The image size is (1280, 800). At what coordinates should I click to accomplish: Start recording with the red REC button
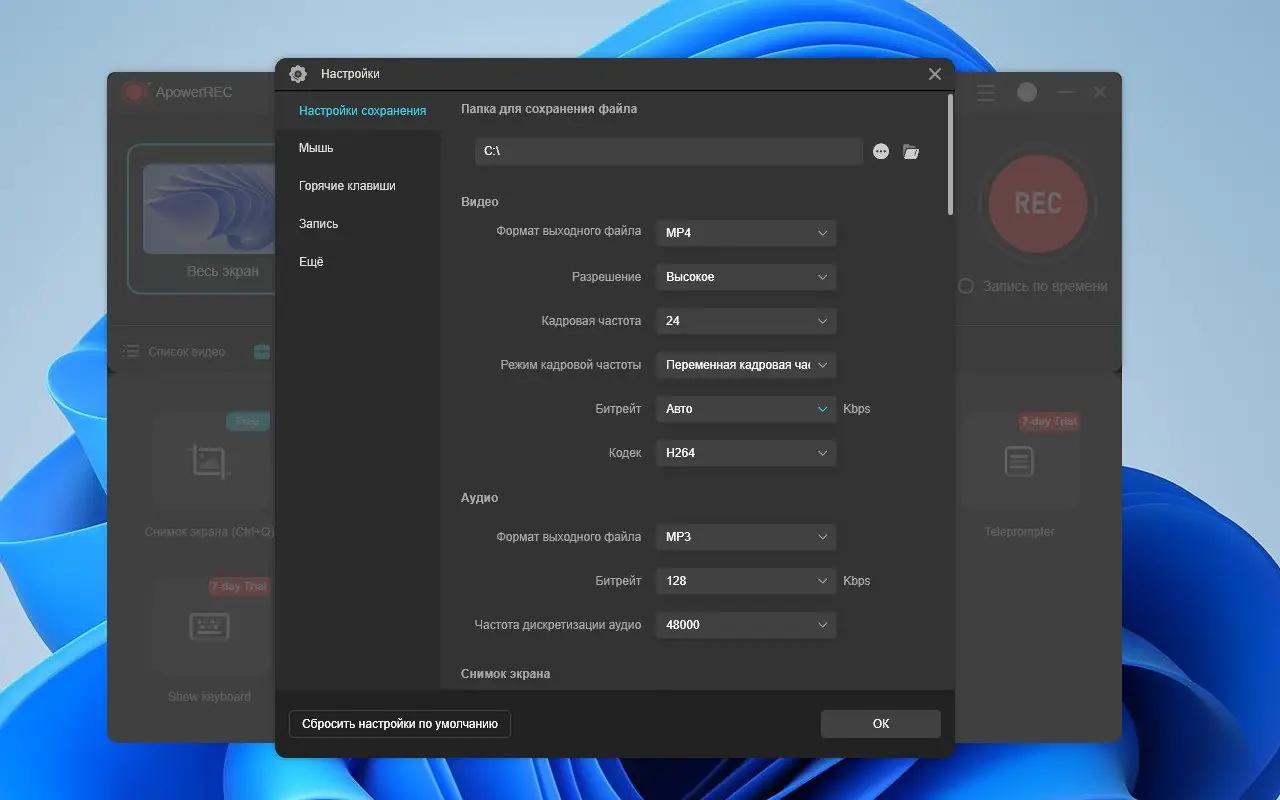1038,204
